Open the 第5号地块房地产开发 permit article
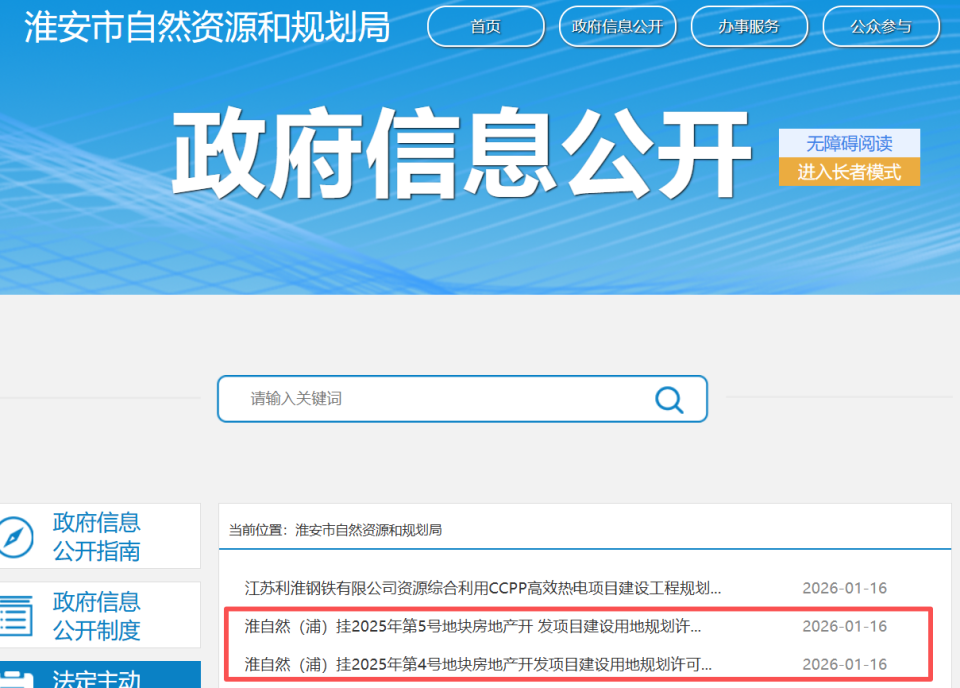Viewport: 960px width, 688px height. tap(480, 626)
